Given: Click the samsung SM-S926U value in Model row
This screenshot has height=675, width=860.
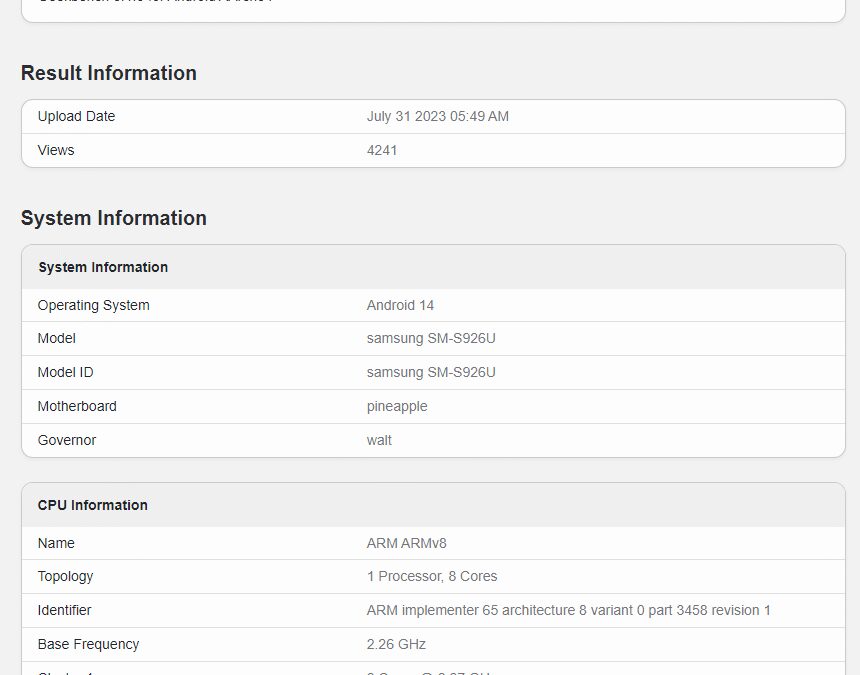Looking at the screenshot, I should (431, 338).
